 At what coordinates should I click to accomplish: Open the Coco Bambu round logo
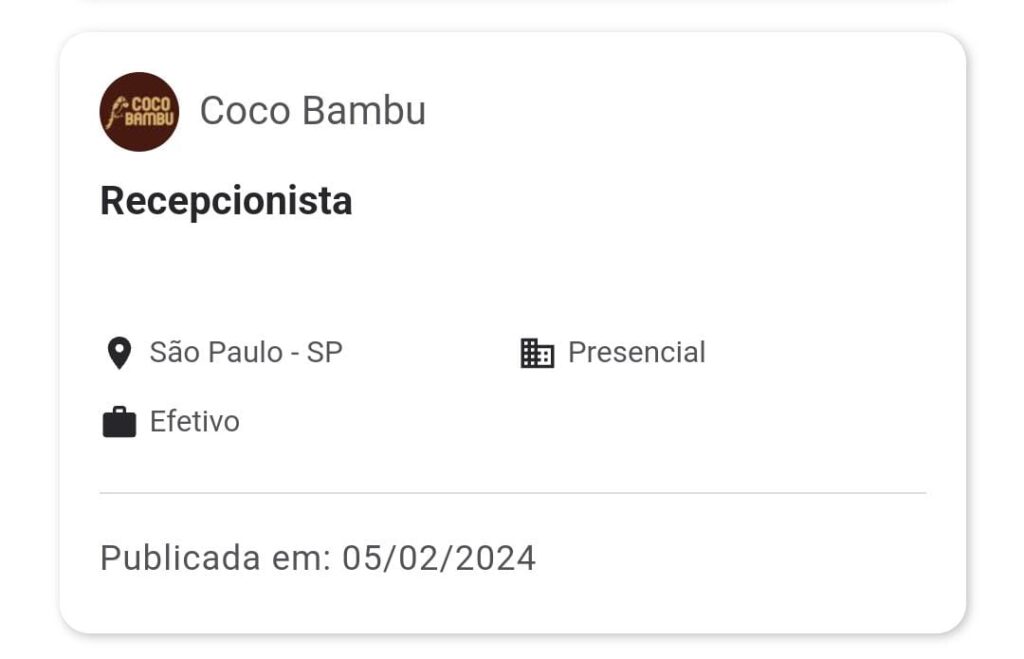139,112
